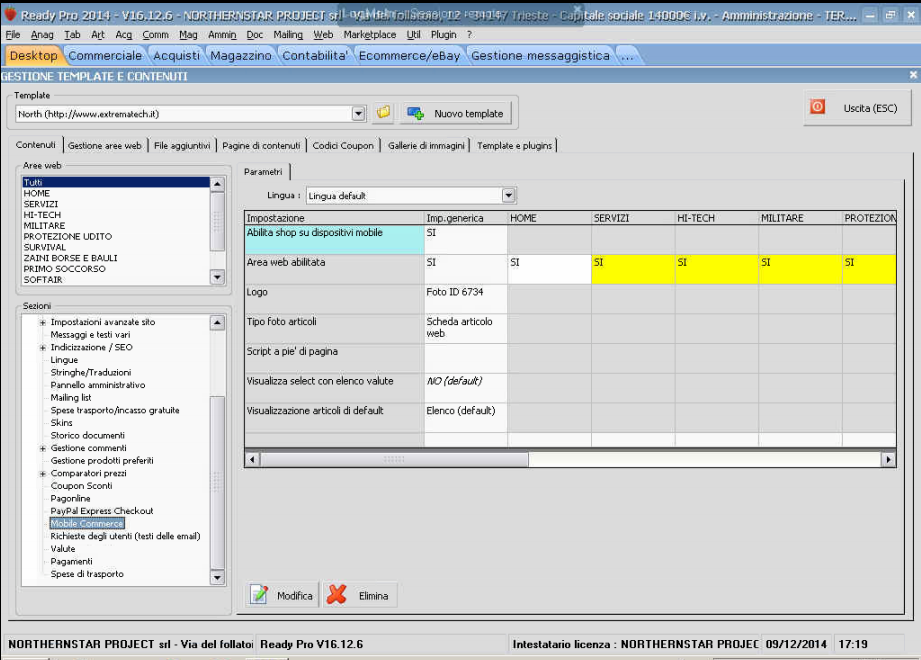Select PayPal Express Checkout in Sezioni

(102, 511)
